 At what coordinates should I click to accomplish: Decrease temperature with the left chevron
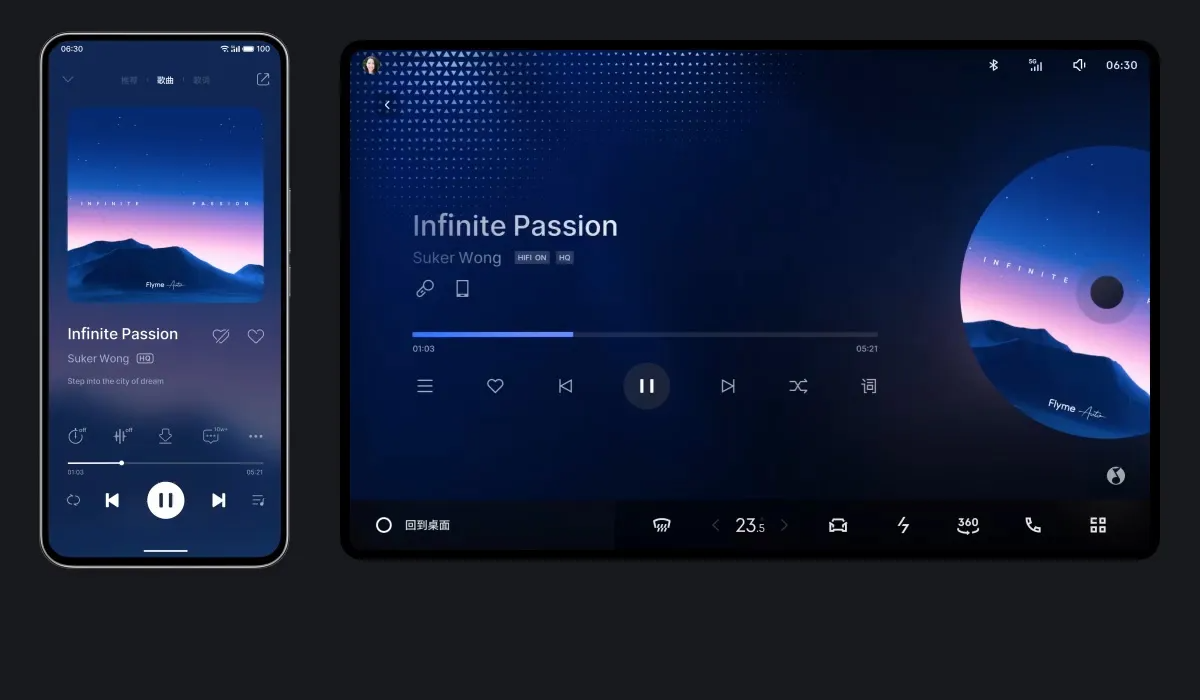tap(715, 525)
